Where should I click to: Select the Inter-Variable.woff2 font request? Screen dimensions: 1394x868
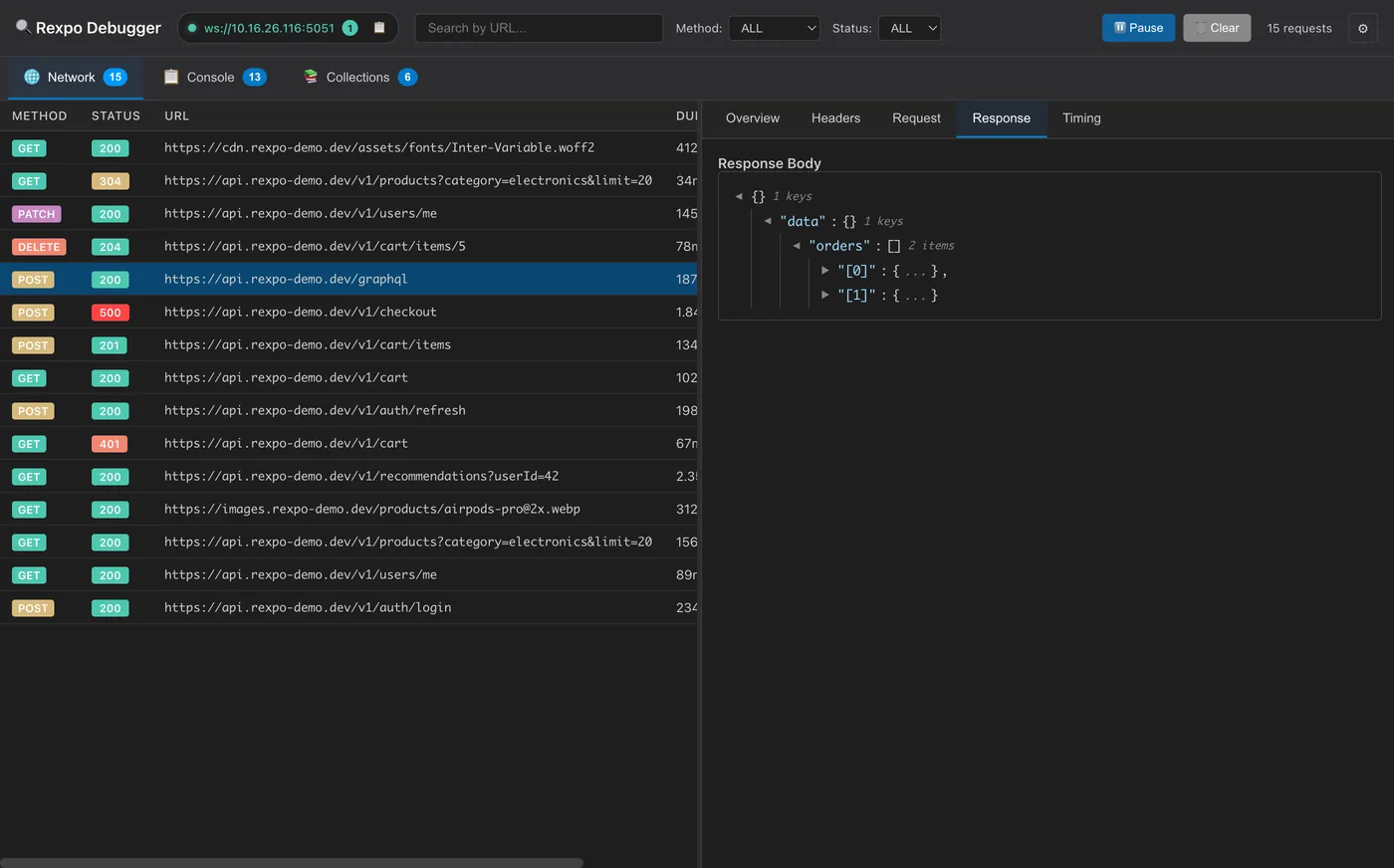(348, 147)
